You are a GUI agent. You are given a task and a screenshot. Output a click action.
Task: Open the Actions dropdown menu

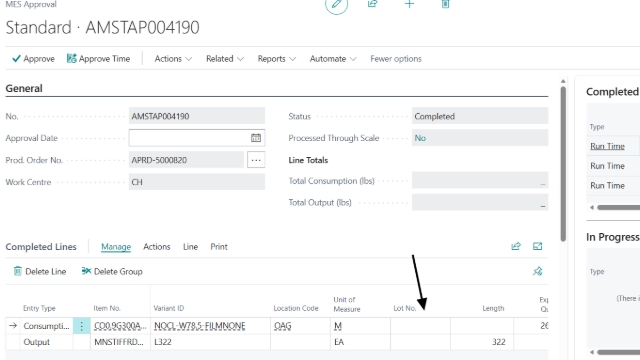[x=173, y=59]
